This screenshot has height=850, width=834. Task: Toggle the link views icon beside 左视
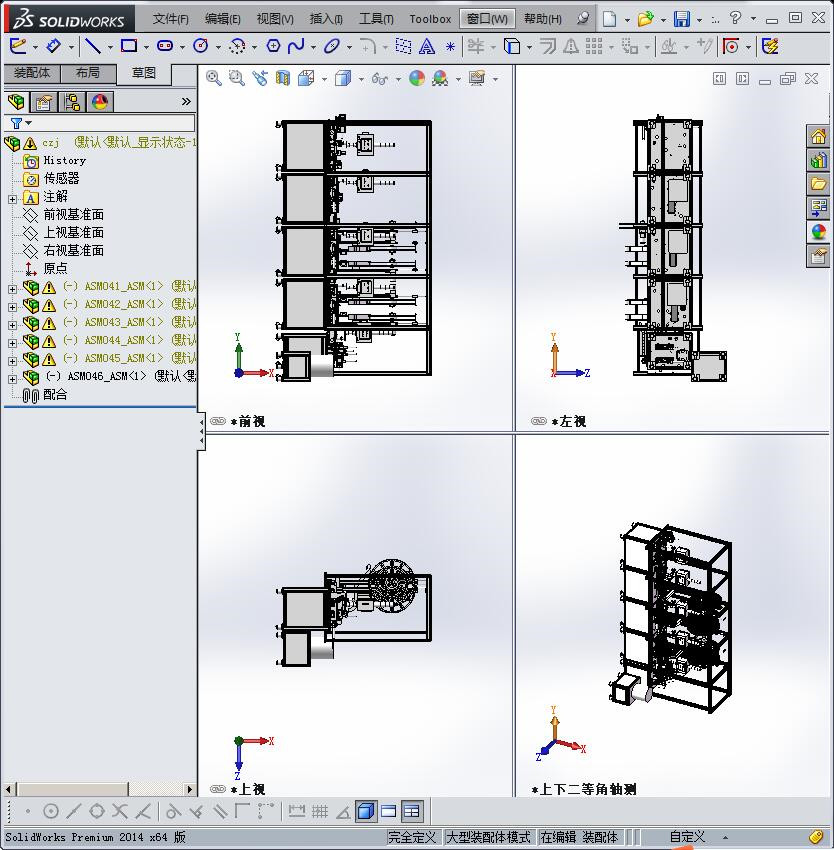539,421
